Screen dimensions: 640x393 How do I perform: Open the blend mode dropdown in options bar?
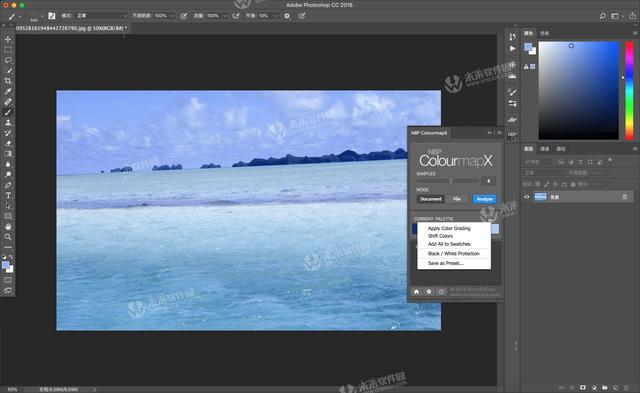101,16
